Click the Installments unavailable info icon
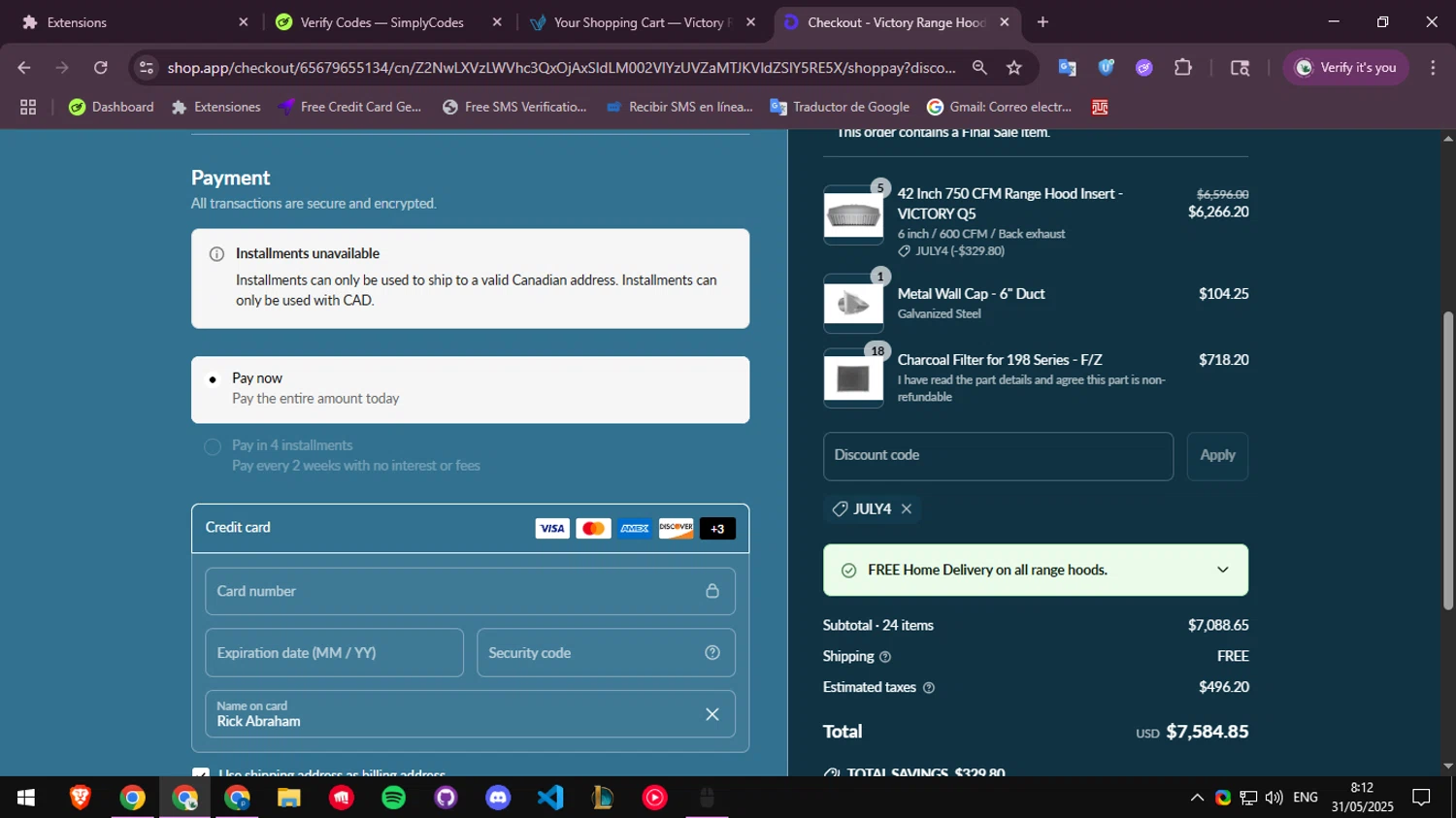 click(216, 254)
